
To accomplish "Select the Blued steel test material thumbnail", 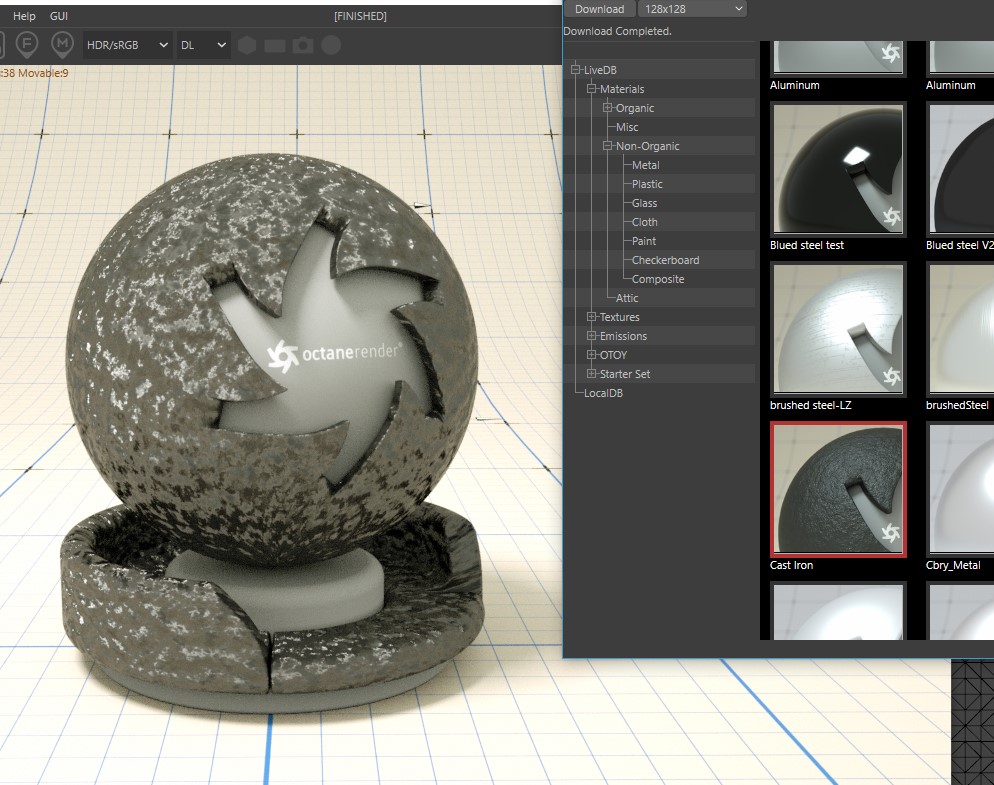I will (838, 169).
